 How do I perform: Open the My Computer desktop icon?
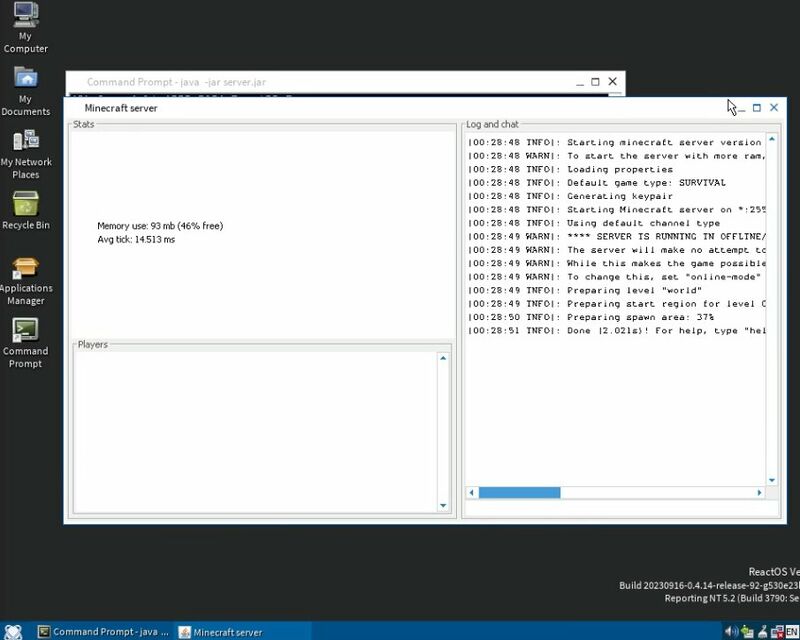coord(26,28)
